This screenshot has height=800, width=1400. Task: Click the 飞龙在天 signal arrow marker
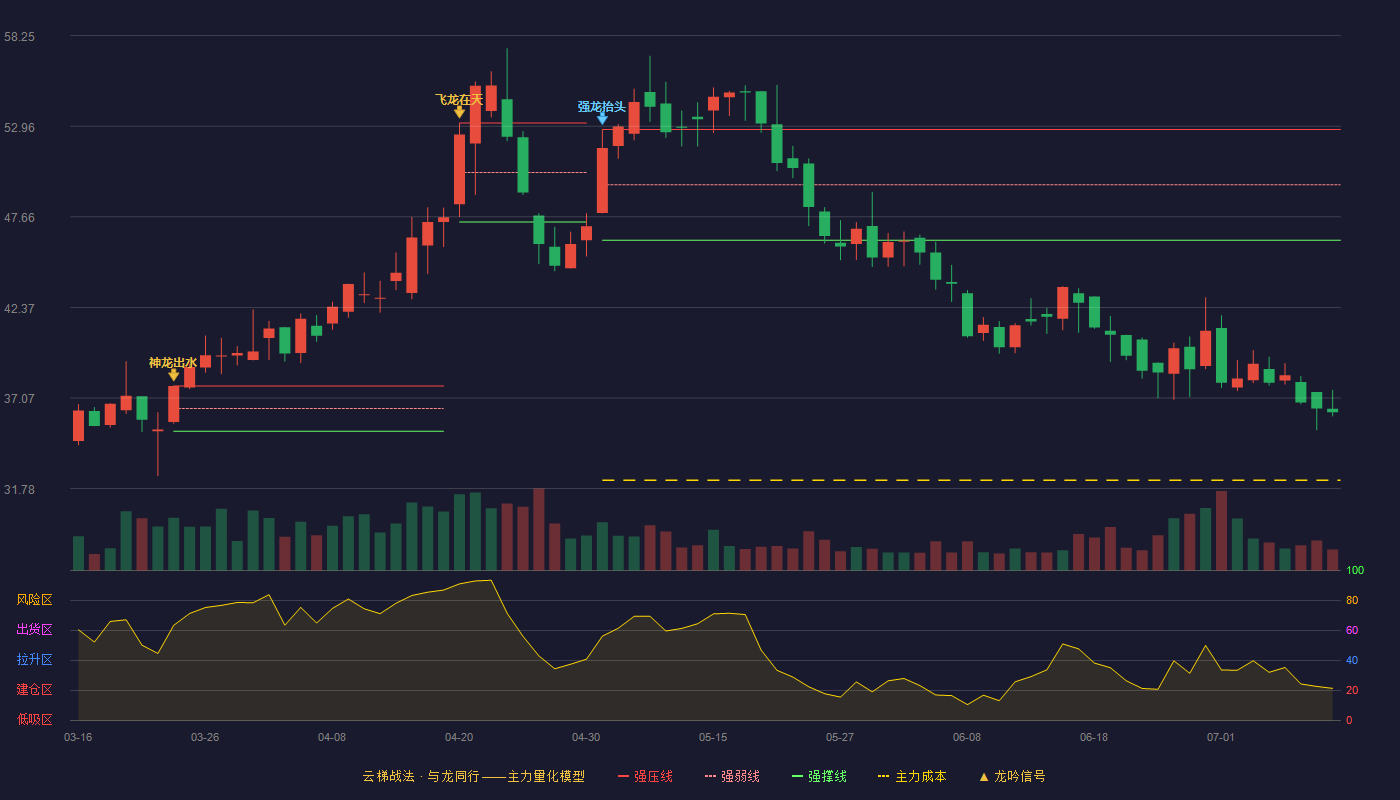coord(459,112)
